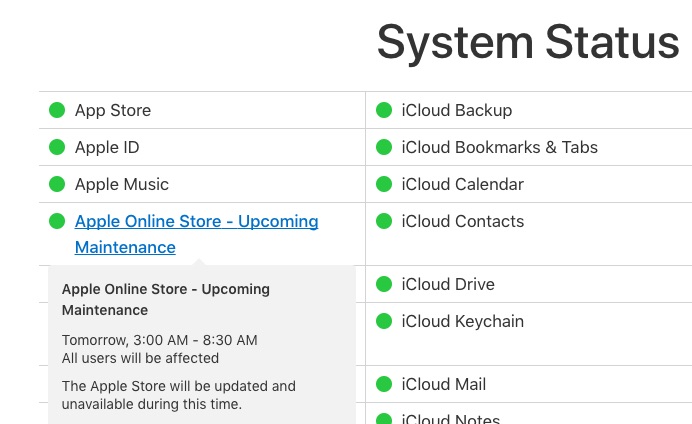
Task: Click the green status dot beside iCloud Calendar
Action: coord(384,184)
